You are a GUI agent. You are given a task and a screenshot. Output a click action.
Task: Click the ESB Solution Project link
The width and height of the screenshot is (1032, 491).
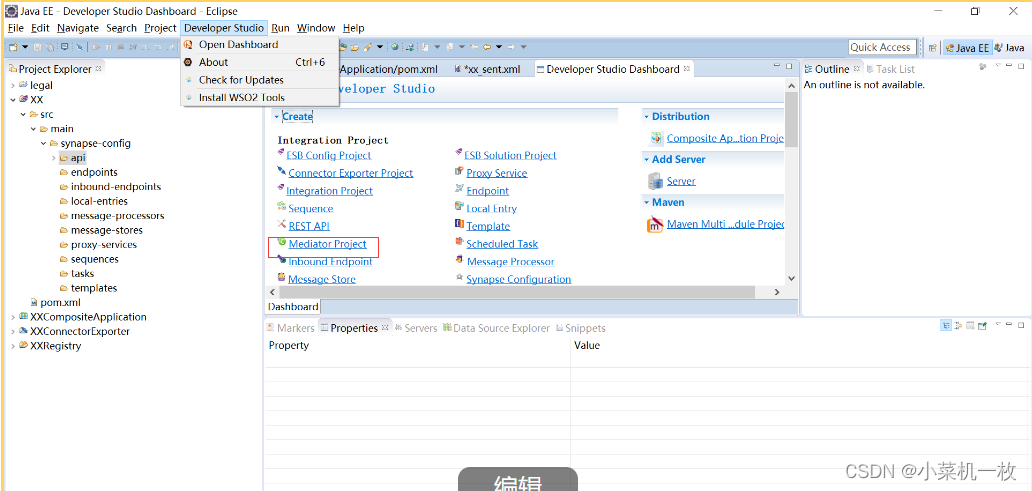point(510,155)
